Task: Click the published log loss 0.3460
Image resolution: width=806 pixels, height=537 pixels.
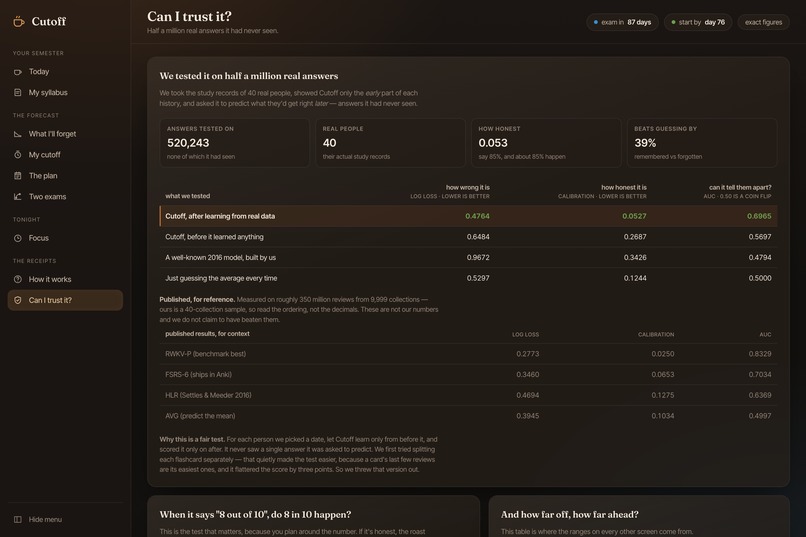Action: [x=527, y=375]
